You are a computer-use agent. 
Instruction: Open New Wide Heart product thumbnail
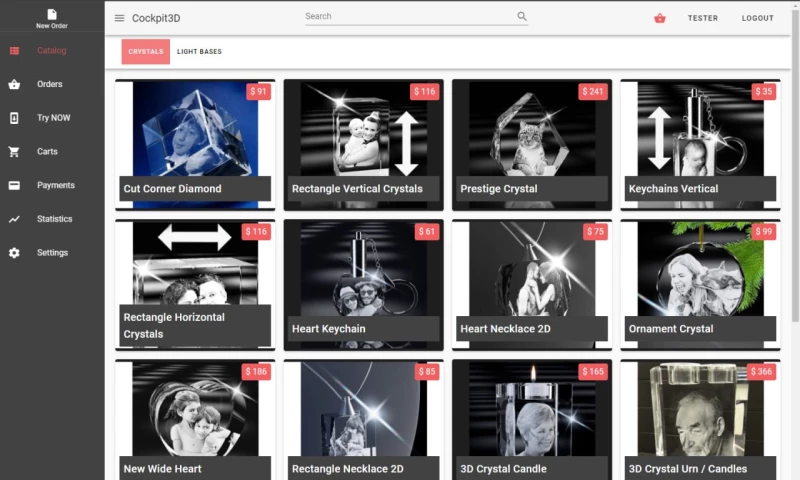pyautogui.click(x=195, y=420)
